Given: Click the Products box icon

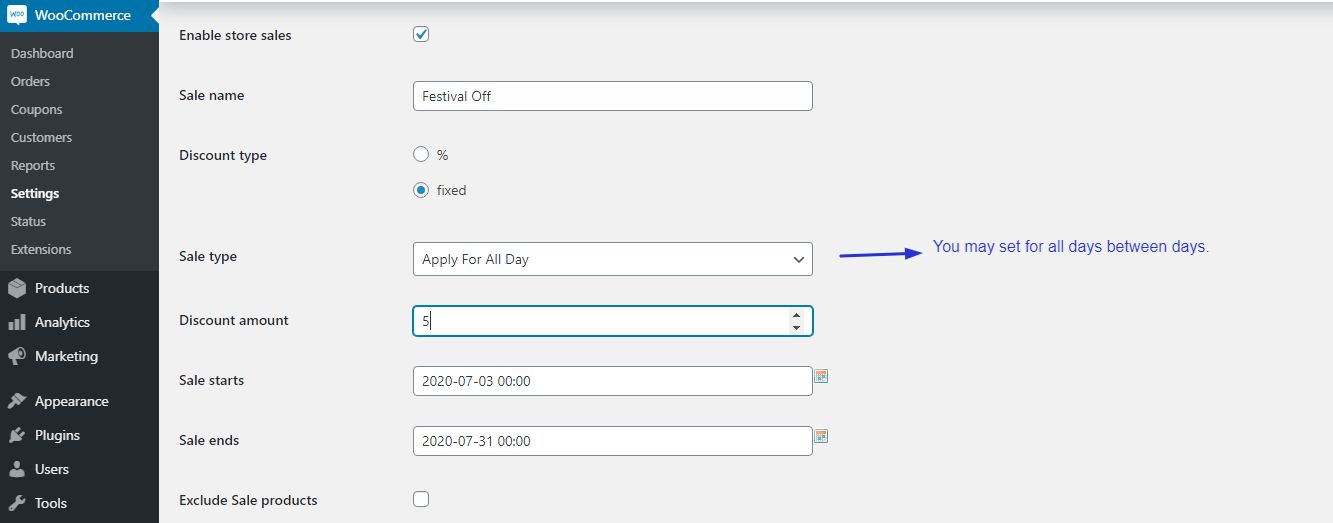Looking at the screenshot, I should (17, 288).
